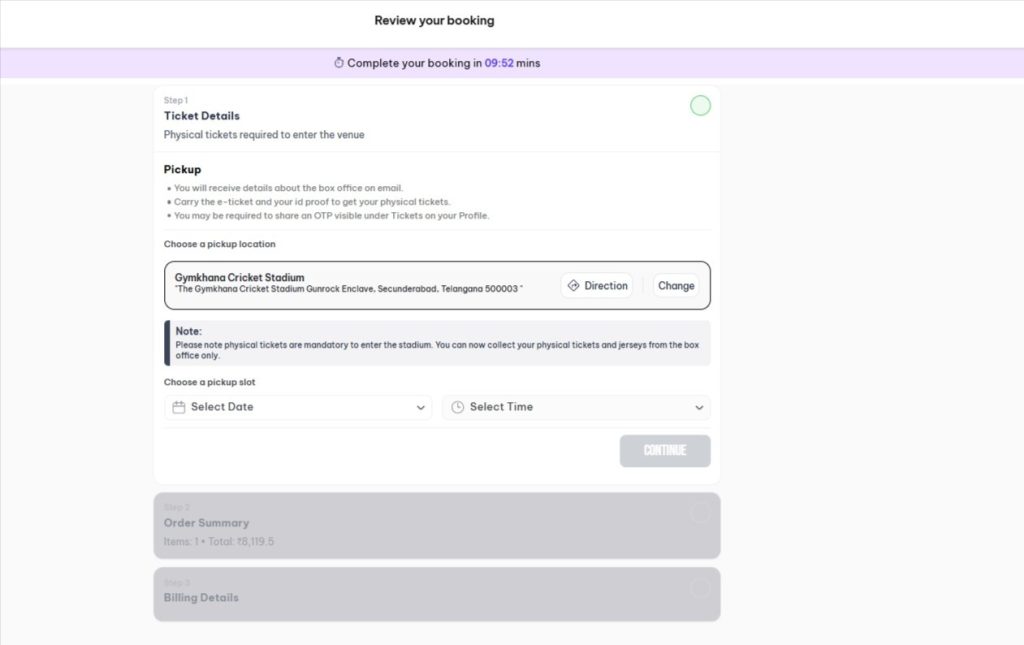Expand the Order Summary section
Image resolution: width=1024 pixels, height=645 pixels.
click(x=436, y=524)
